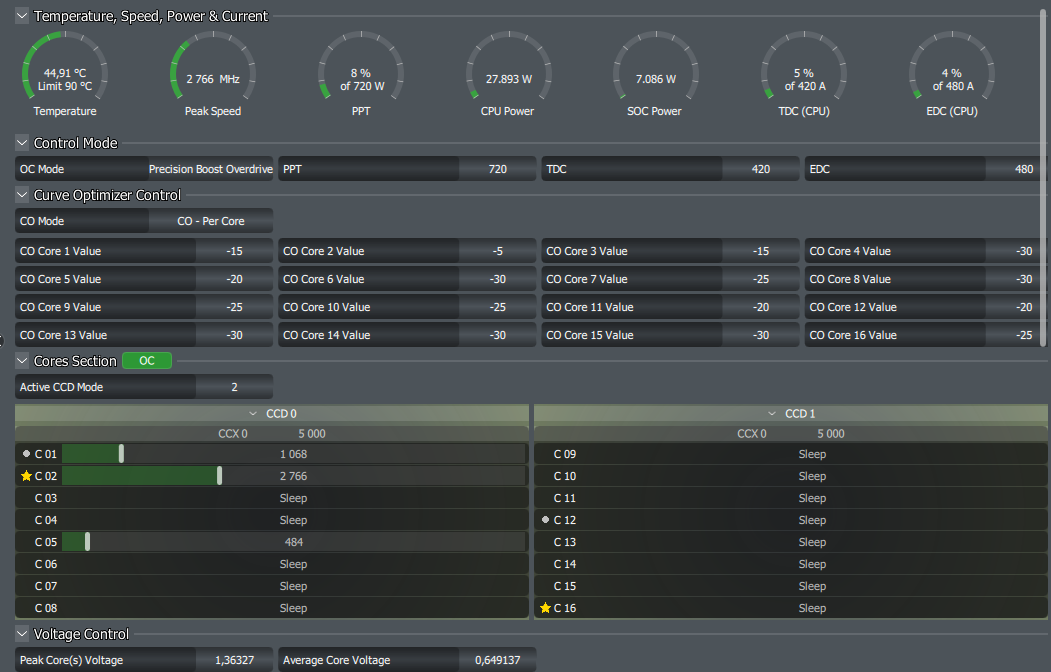The height and width of the screenshot is (672, 1051).
Task: Adjust the C 05 core frequency slider
Action: click(88, 542)
